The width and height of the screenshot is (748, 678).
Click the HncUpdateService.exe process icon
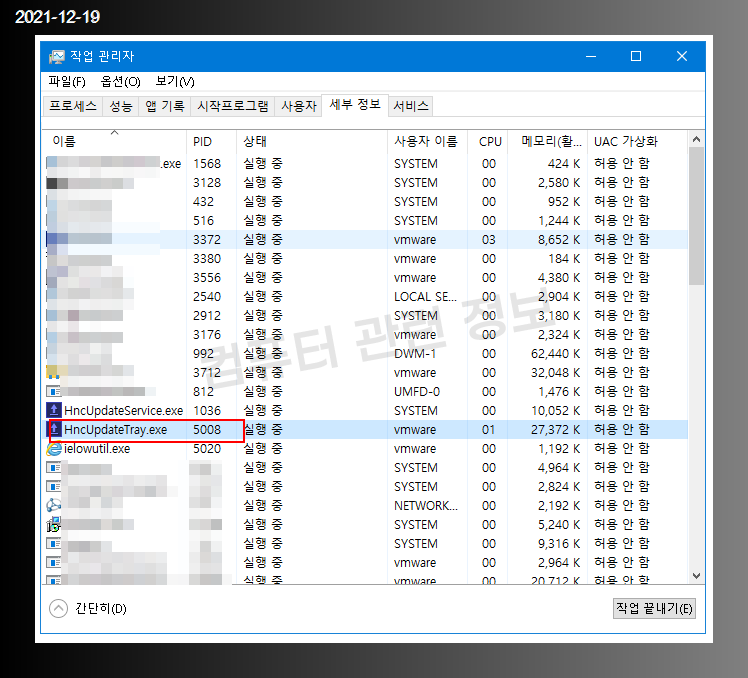tap(54, 410)
